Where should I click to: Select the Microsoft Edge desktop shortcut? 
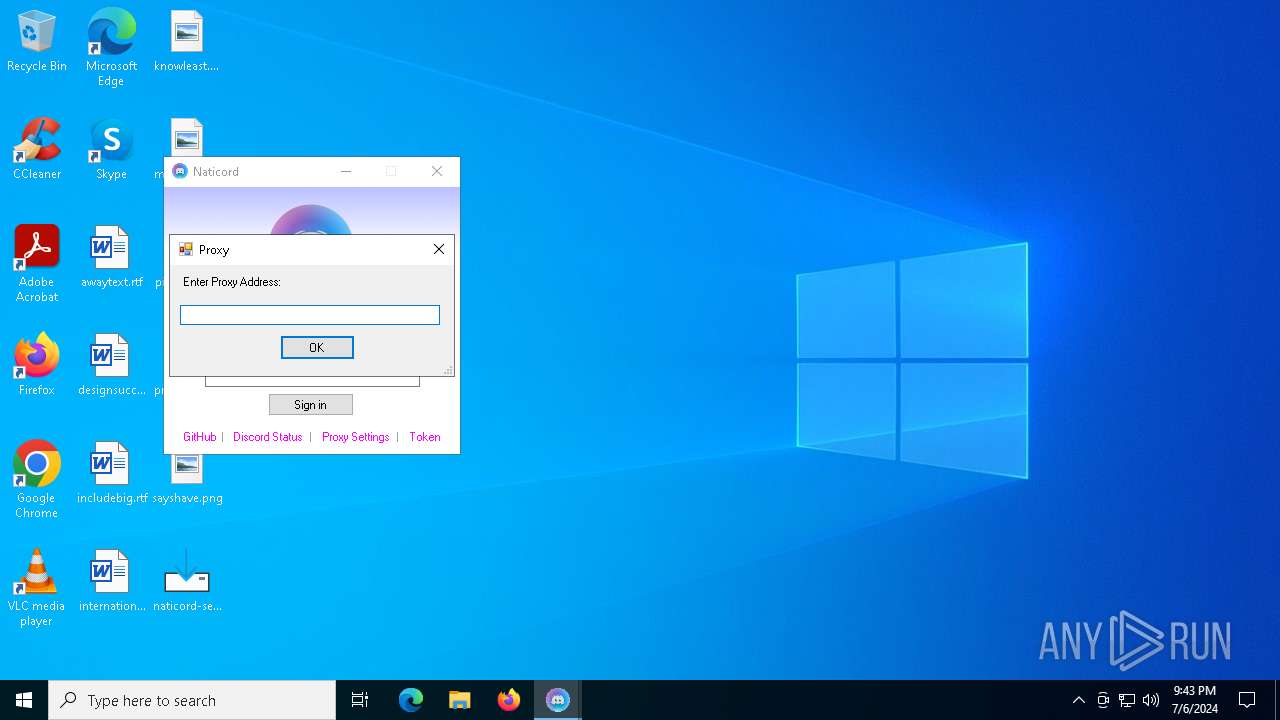tap(111, 48)
